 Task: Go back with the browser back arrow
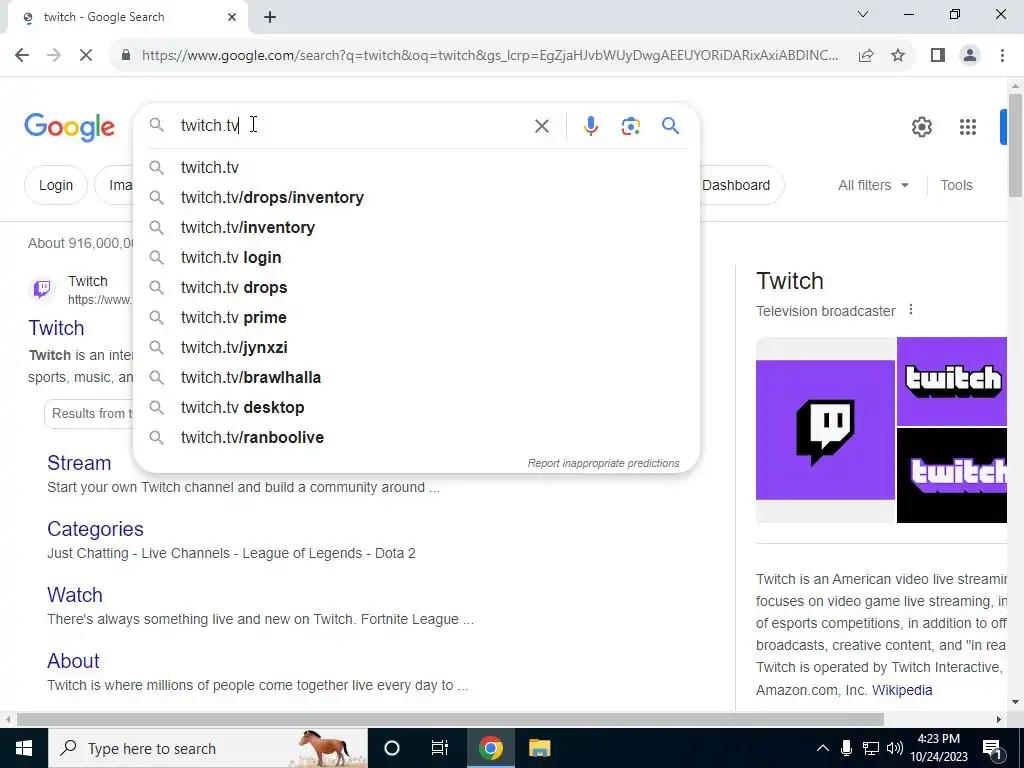click(22, 55)
